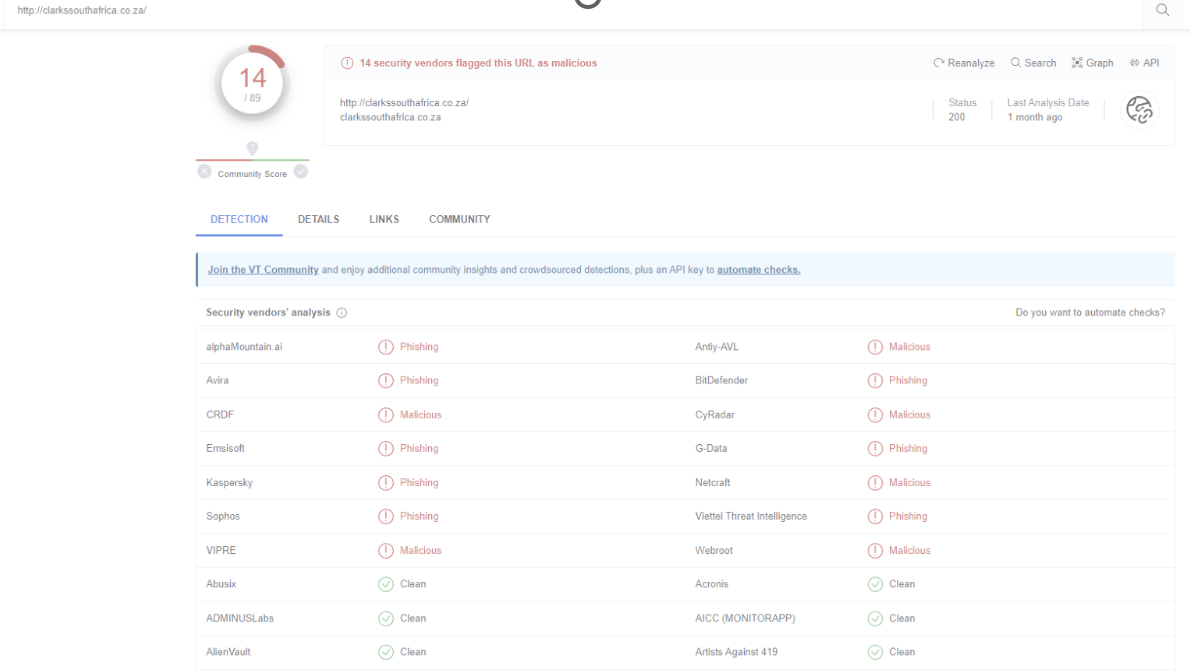Click the Security vendors' analysis heading
1190x672 pixels.
pyautogui.click(x=268, y=312)
